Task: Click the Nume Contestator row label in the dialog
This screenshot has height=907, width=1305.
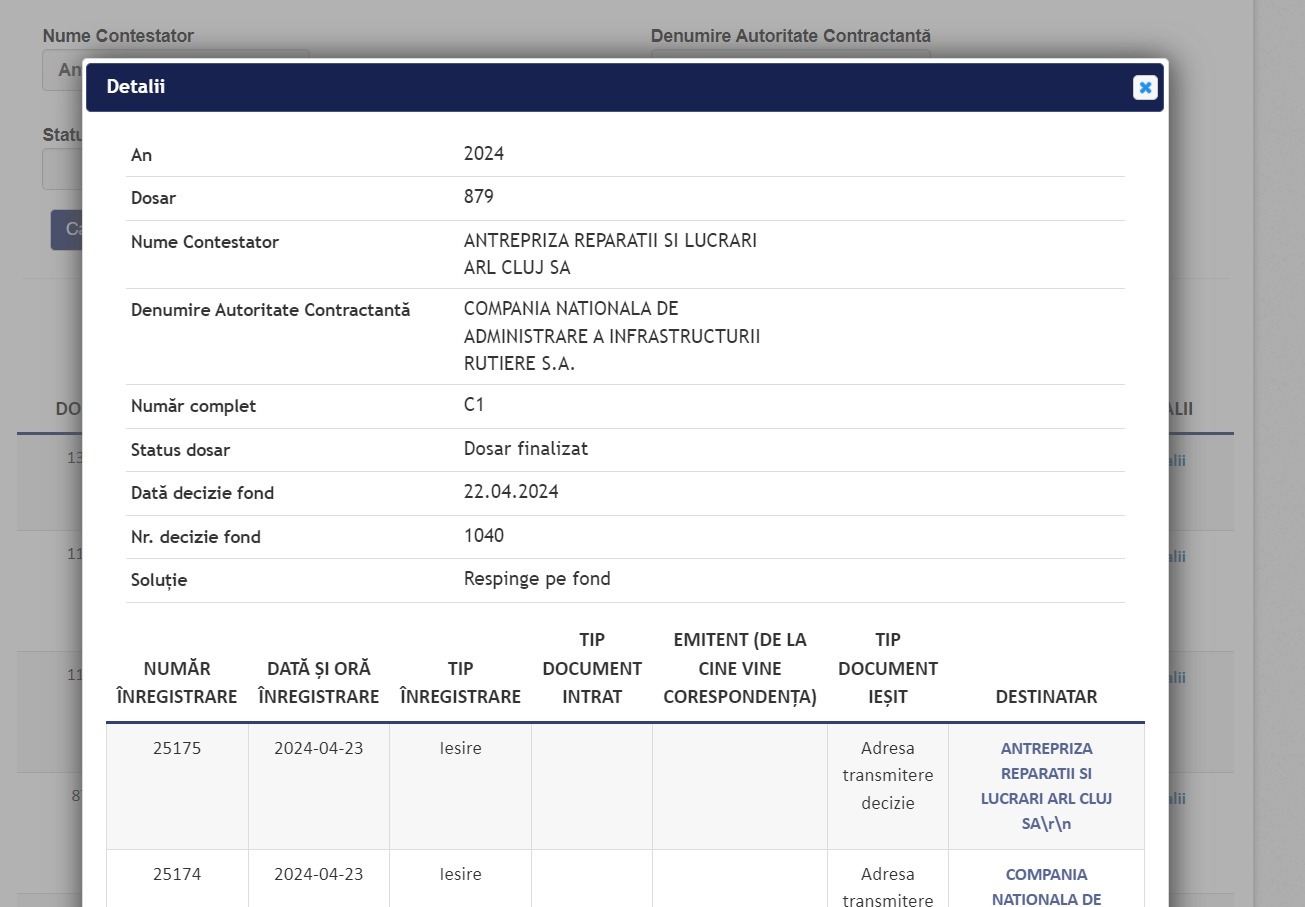Action: pyautogui.click(x=205, y=242)
